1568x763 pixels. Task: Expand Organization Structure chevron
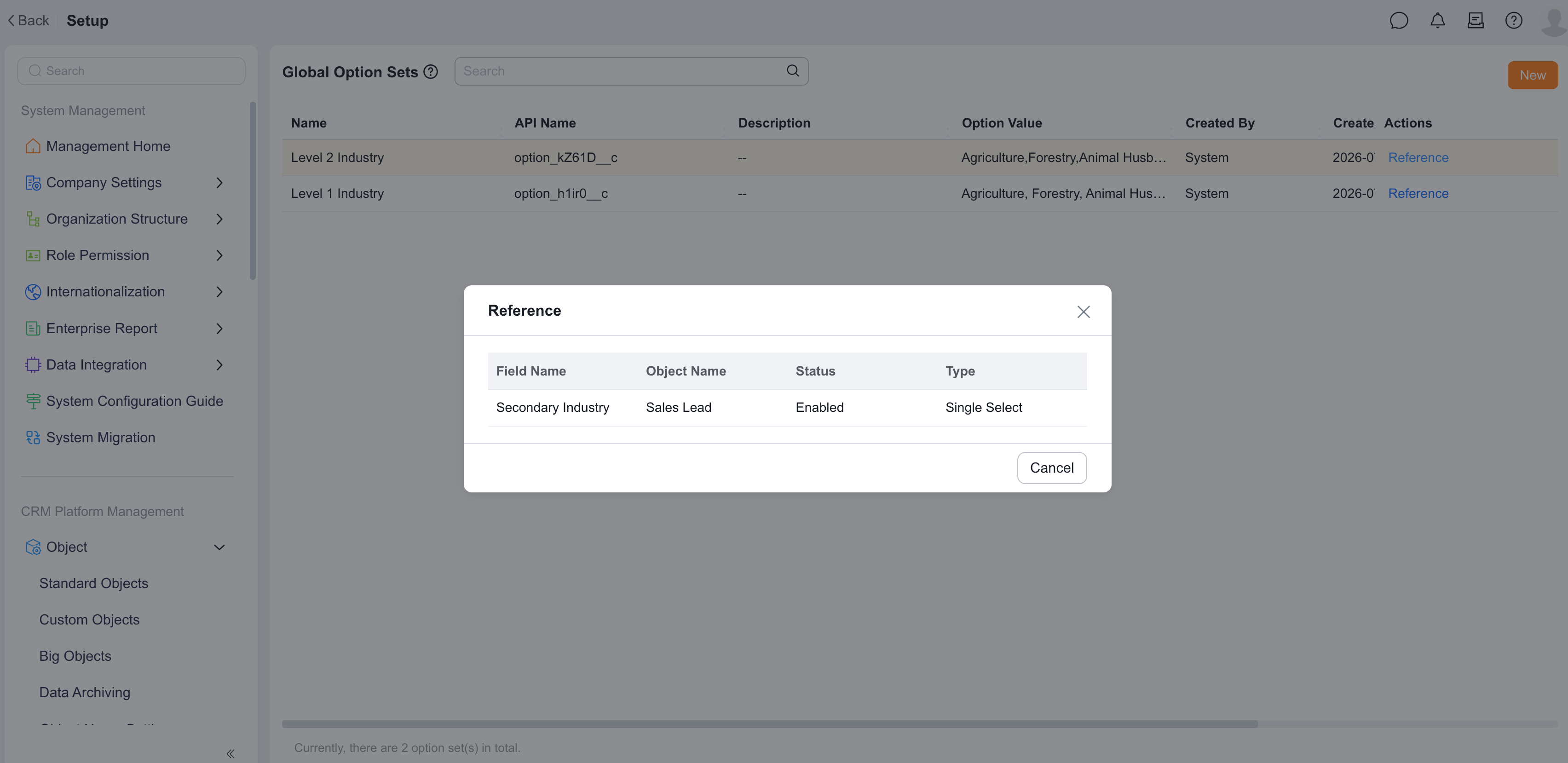pos(220,219)
